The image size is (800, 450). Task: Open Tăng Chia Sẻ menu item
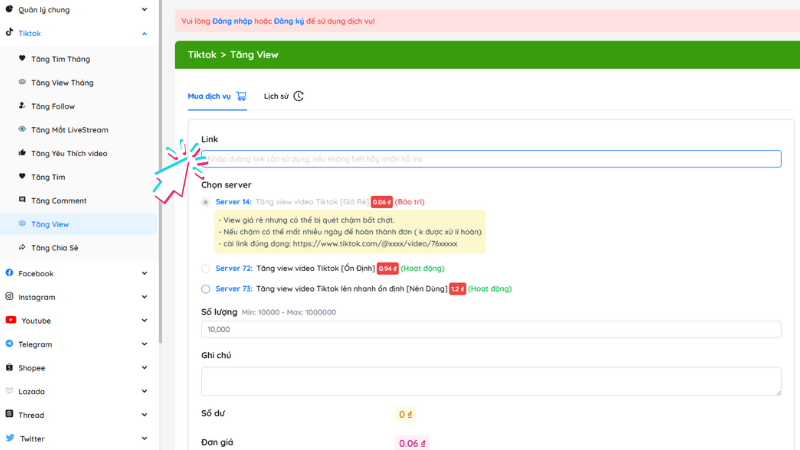pos(79,247)
